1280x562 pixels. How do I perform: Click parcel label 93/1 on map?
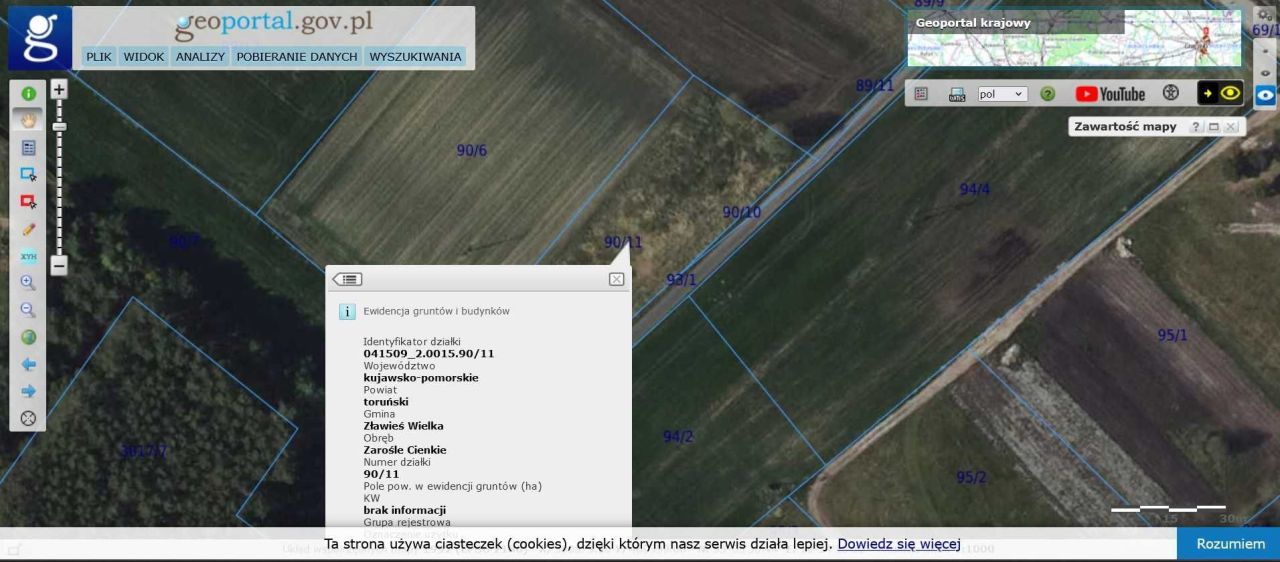coord(681,280)
